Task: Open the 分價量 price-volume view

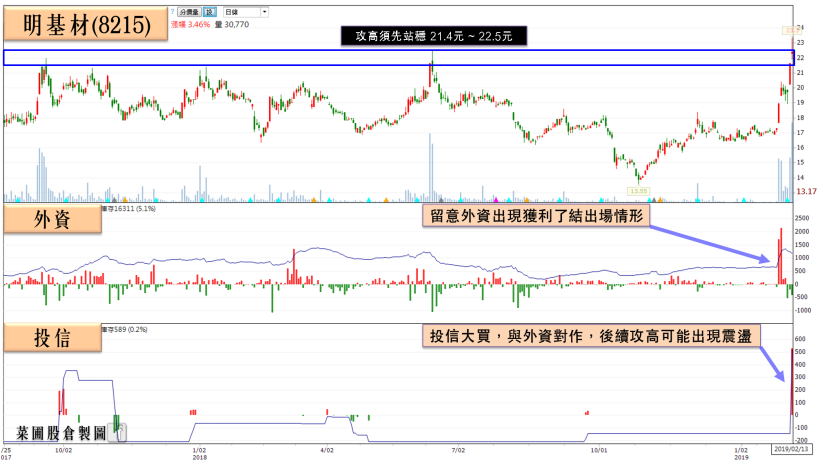Action: (189, 12)
